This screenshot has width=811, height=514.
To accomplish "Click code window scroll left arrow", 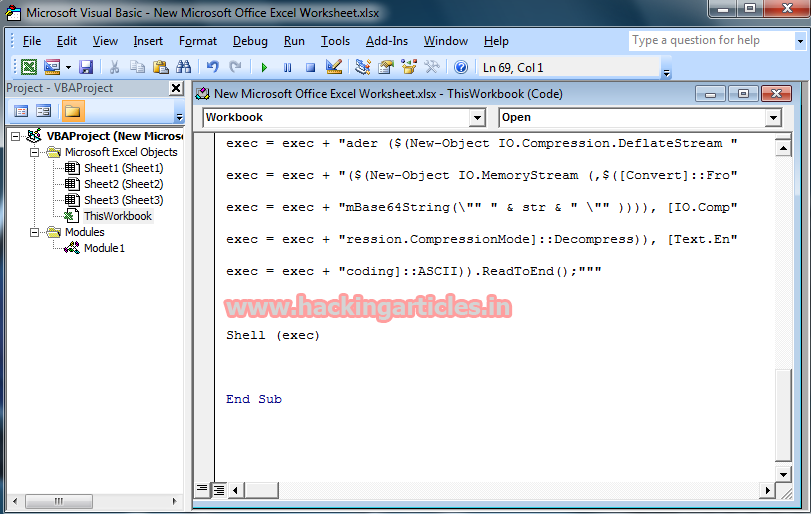I will click(x=236, y=490).
